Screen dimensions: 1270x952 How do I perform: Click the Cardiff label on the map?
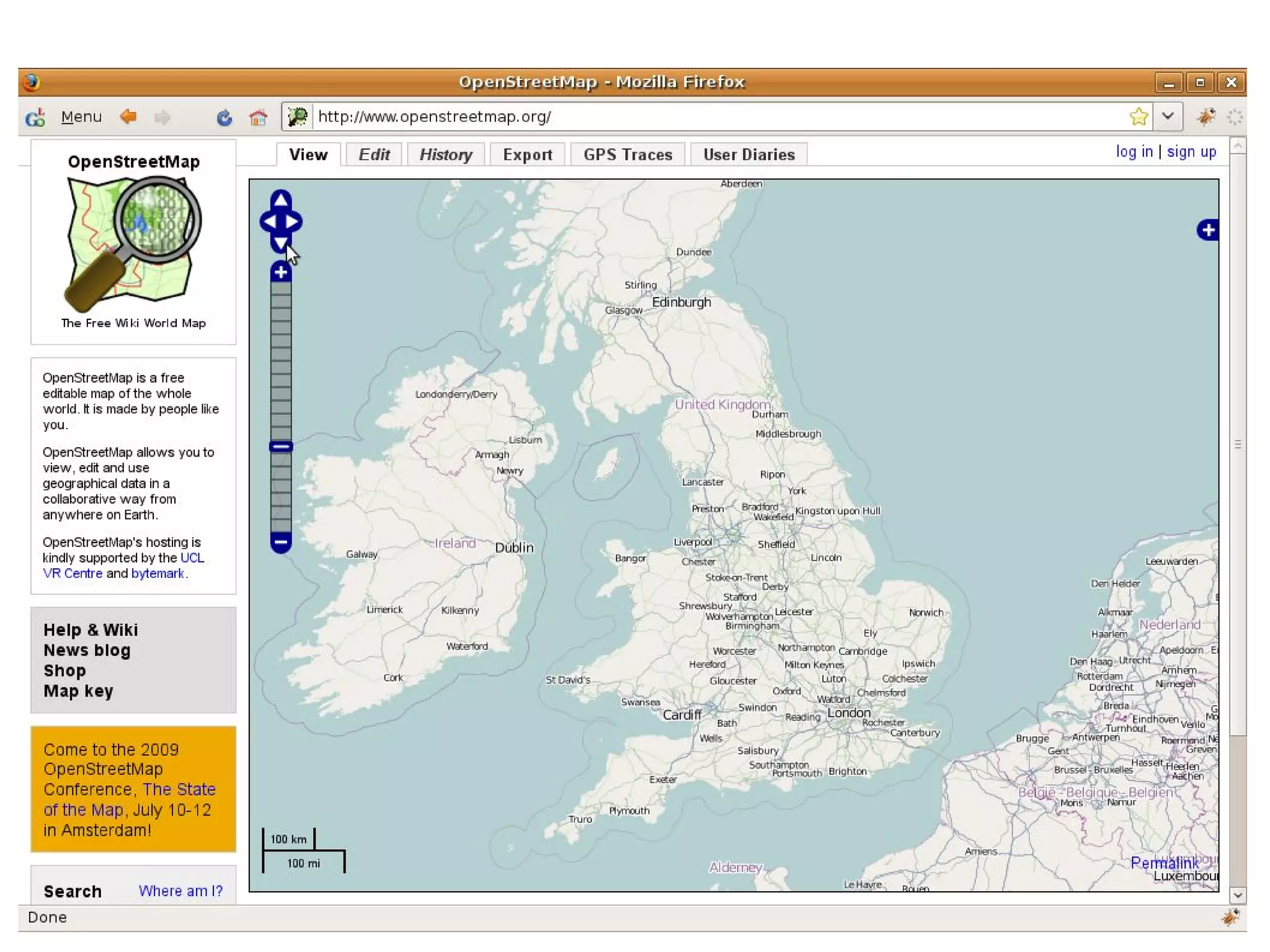click(682, 715)
